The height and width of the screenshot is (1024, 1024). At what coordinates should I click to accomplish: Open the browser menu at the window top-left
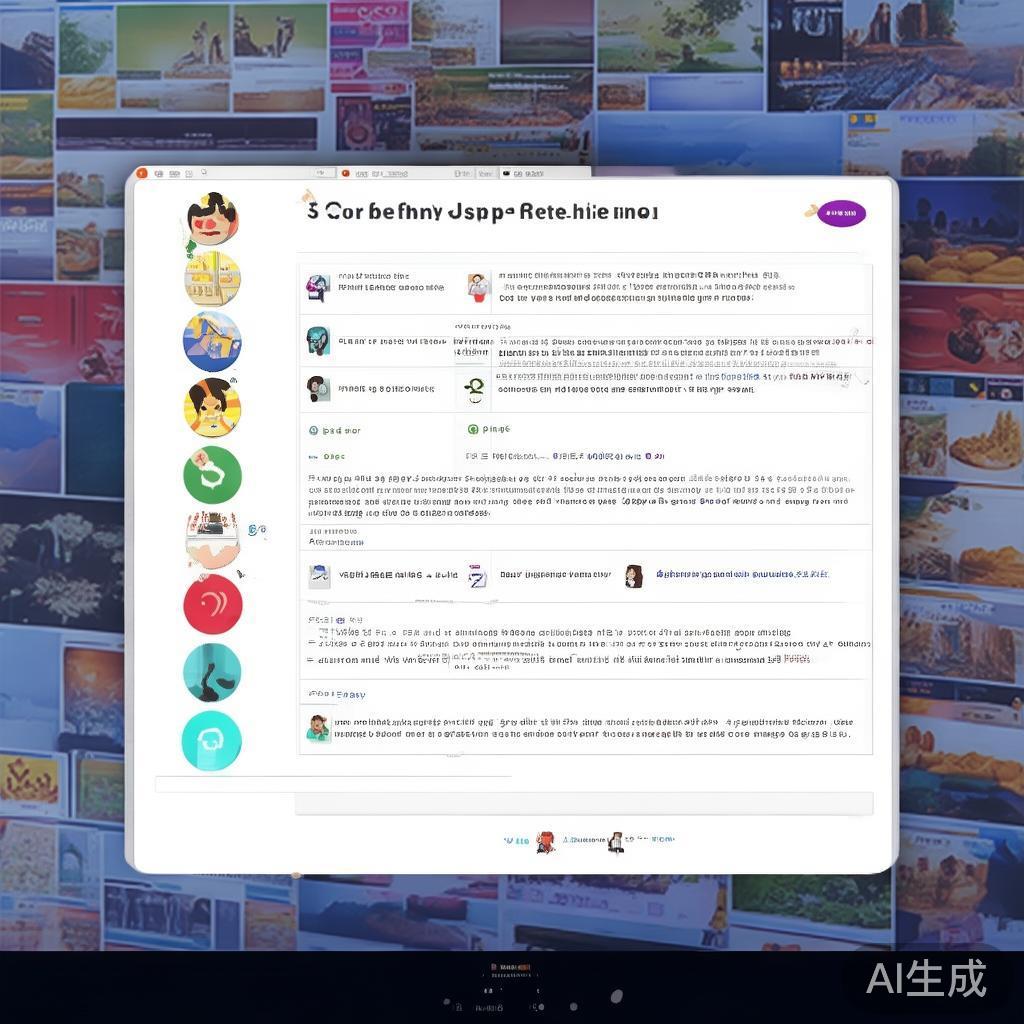140,172
